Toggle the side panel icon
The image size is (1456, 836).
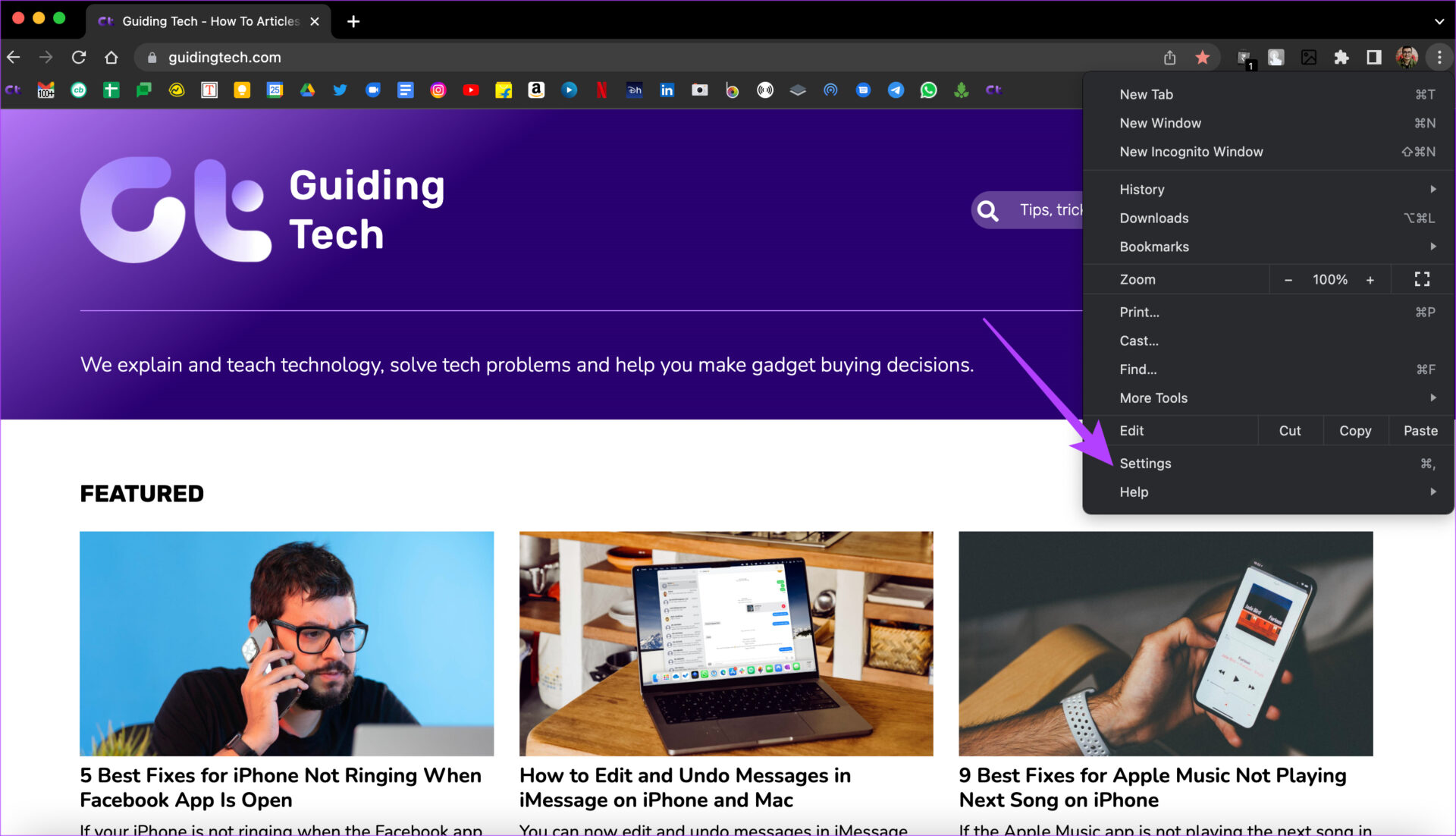[x=1373, y=58]
